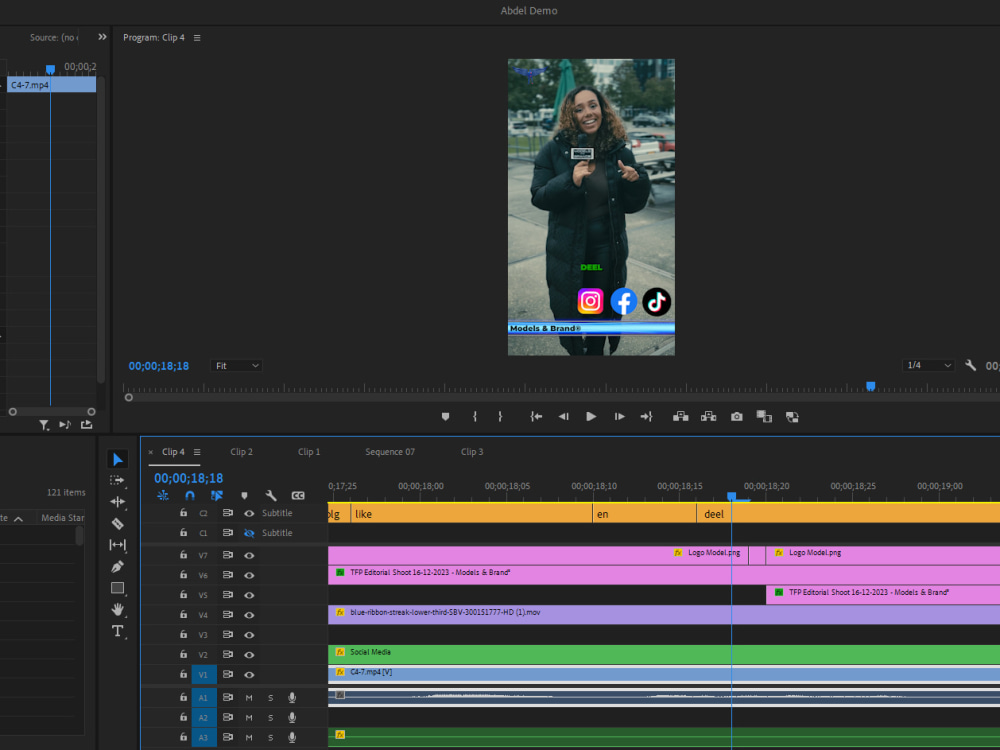Select the Selection tool arrow
The height and width of the screenshot is (750, 1000).
[117, 459]
